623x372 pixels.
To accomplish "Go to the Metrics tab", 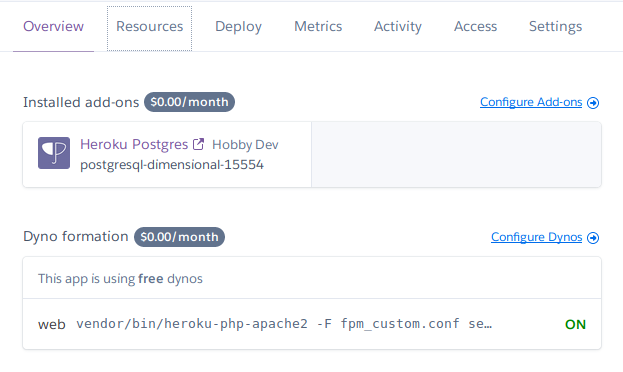I will pos(318,26).
